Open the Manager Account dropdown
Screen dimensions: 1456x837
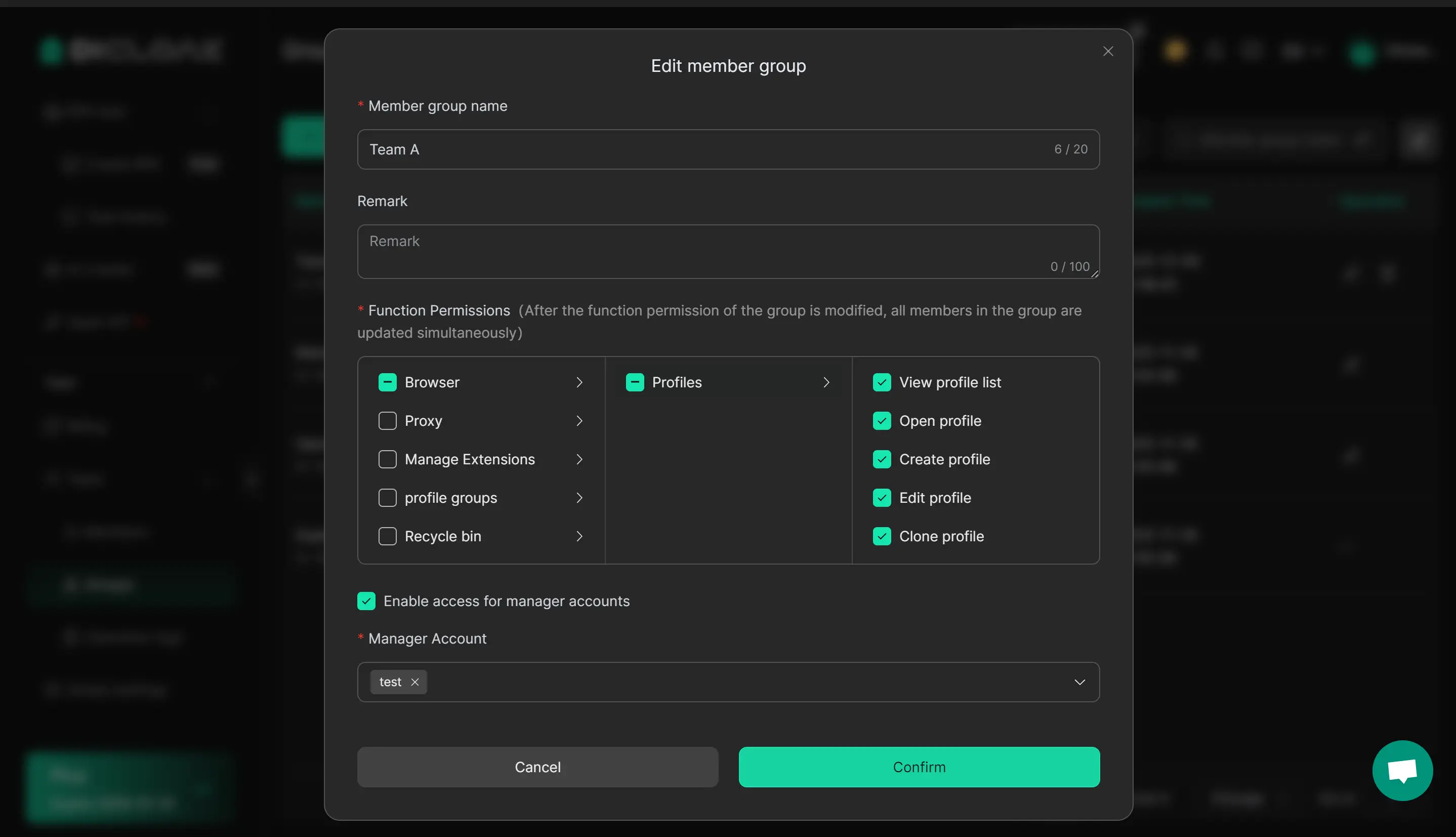point(1079,682)
